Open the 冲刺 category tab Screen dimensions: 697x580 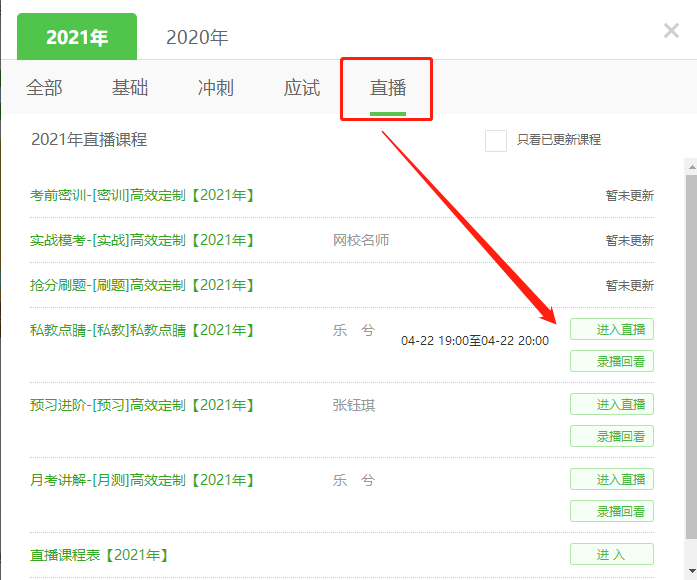click(x=216, y=88)
